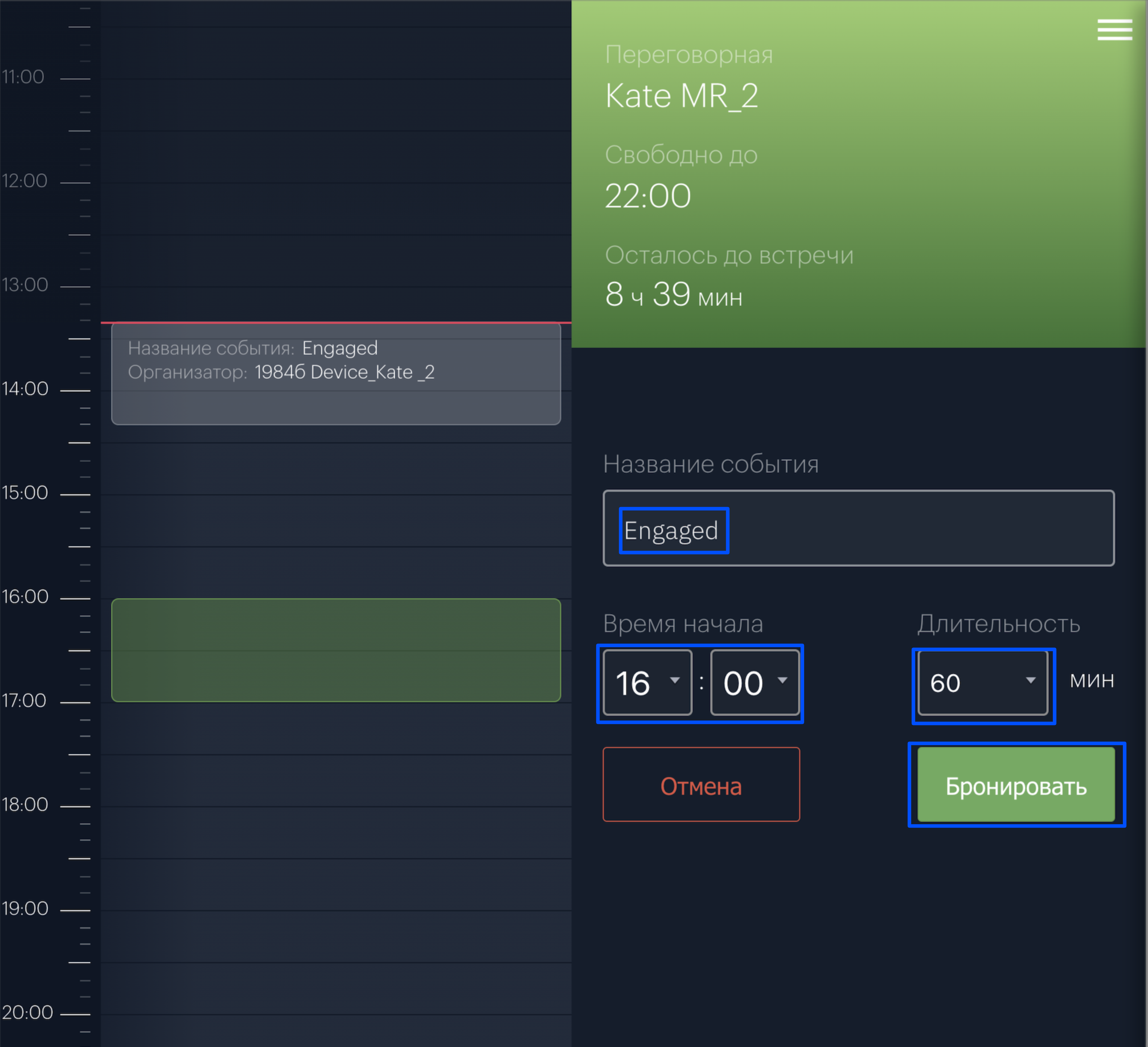The width and height of the screenshot is (1148, 1047).
Task: Click the 18:00 timeline label
Action: coord(25,805)
